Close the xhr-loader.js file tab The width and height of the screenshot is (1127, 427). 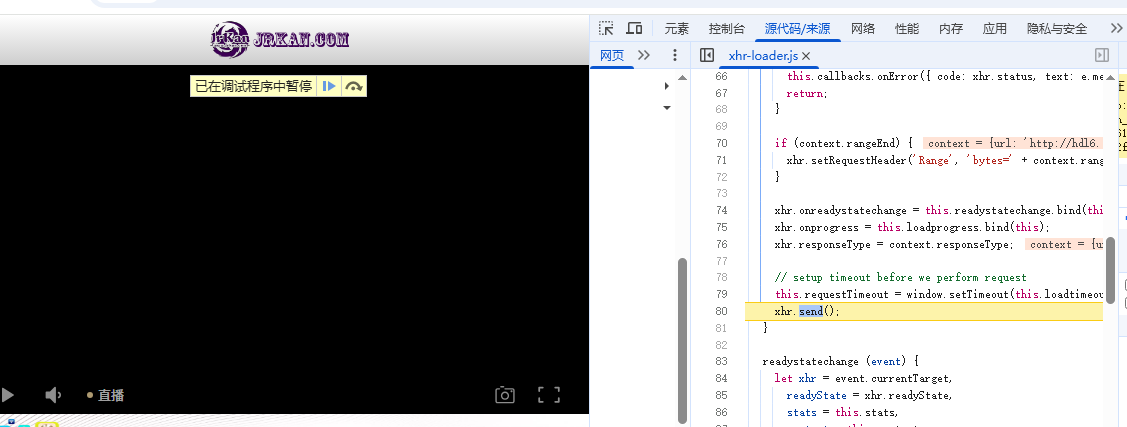click(806, 56)
